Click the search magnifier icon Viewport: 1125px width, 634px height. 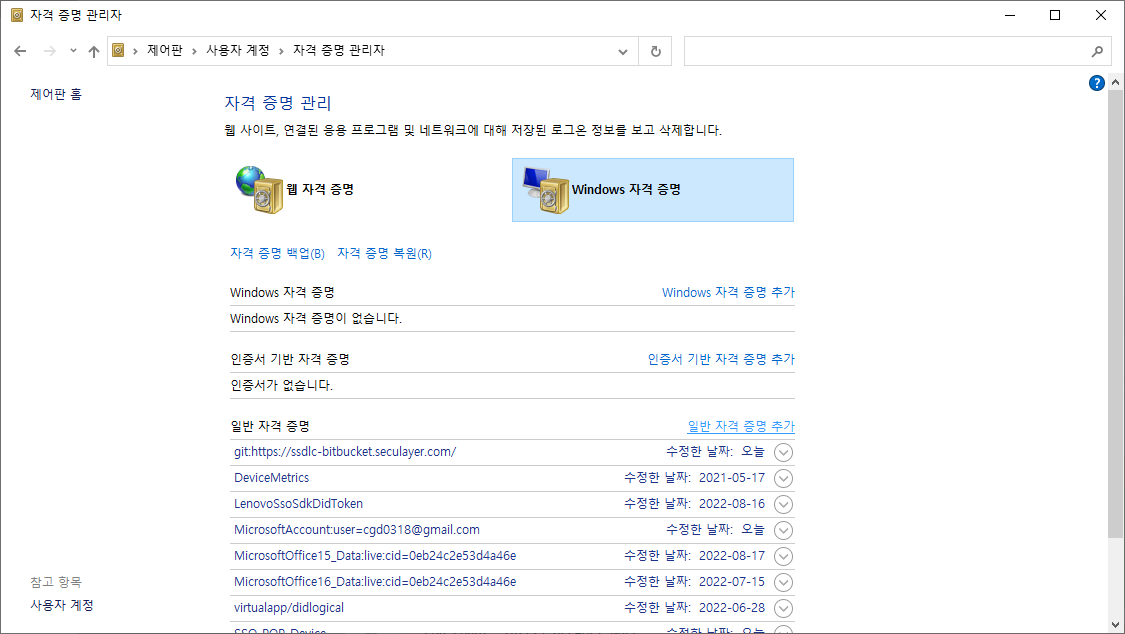(x=1097, y=51)
